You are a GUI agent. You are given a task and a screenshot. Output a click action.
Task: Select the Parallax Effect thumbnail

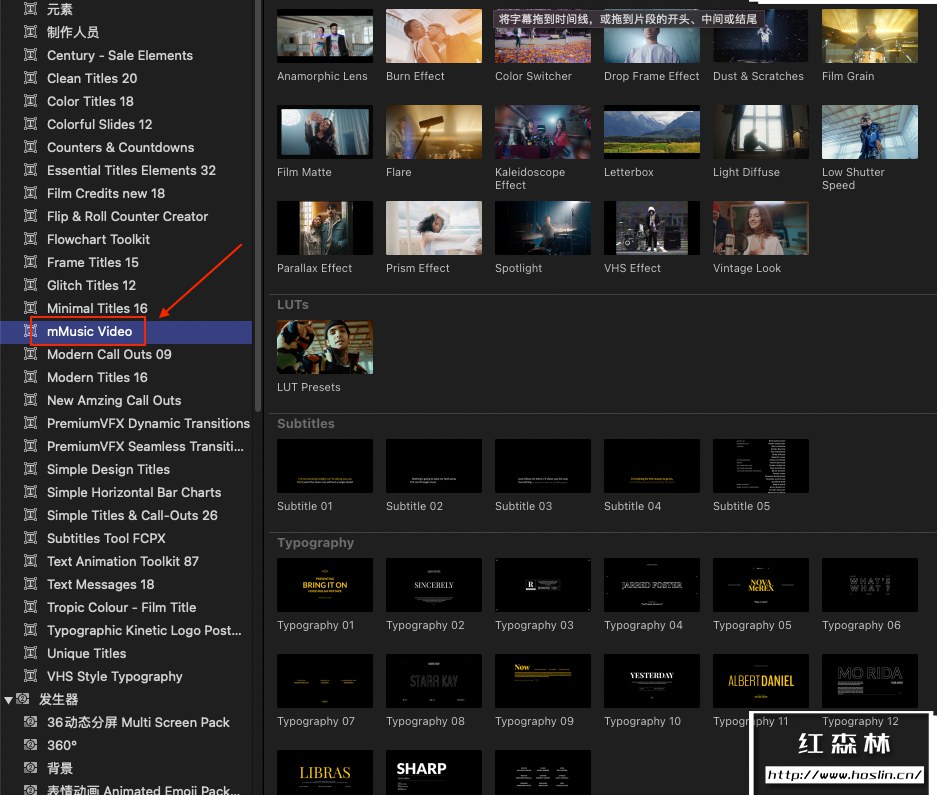(325, 228)
